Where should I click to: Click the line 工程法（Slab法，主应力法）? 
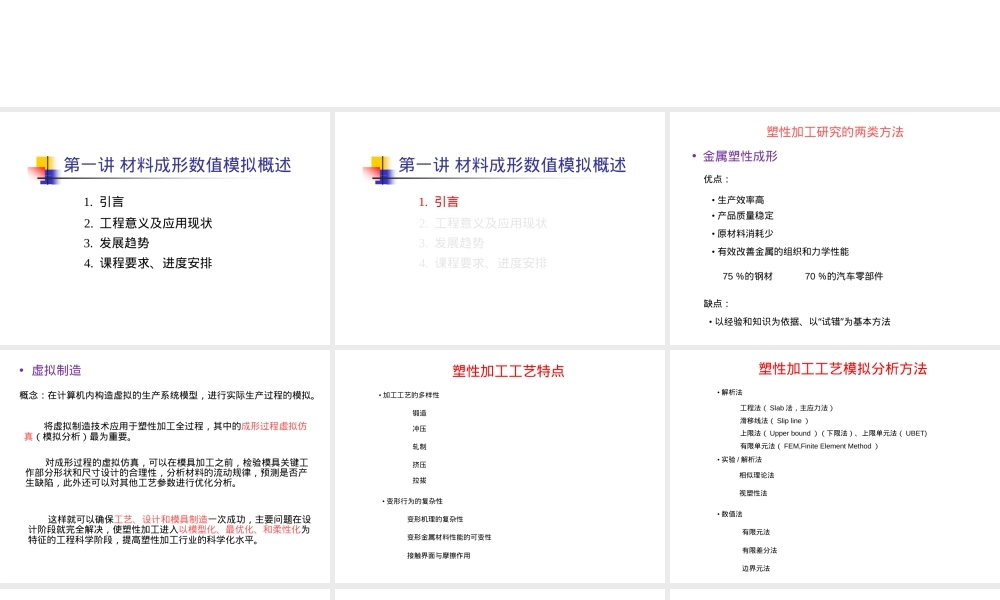(786, 408)
